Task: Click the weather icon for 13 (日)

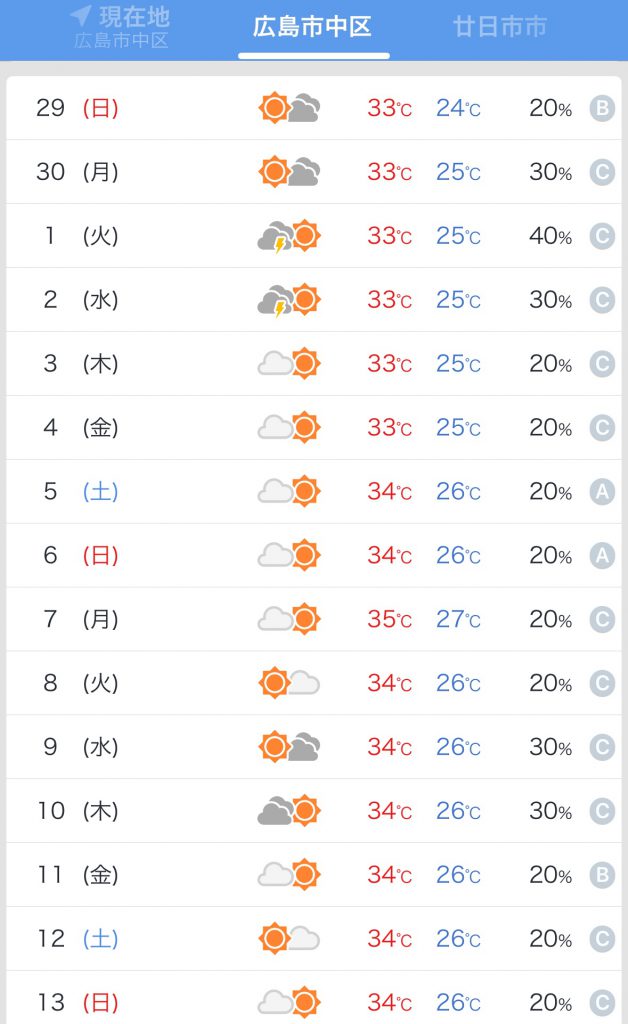Action: pyautogui.click(x=289, y=1002)
